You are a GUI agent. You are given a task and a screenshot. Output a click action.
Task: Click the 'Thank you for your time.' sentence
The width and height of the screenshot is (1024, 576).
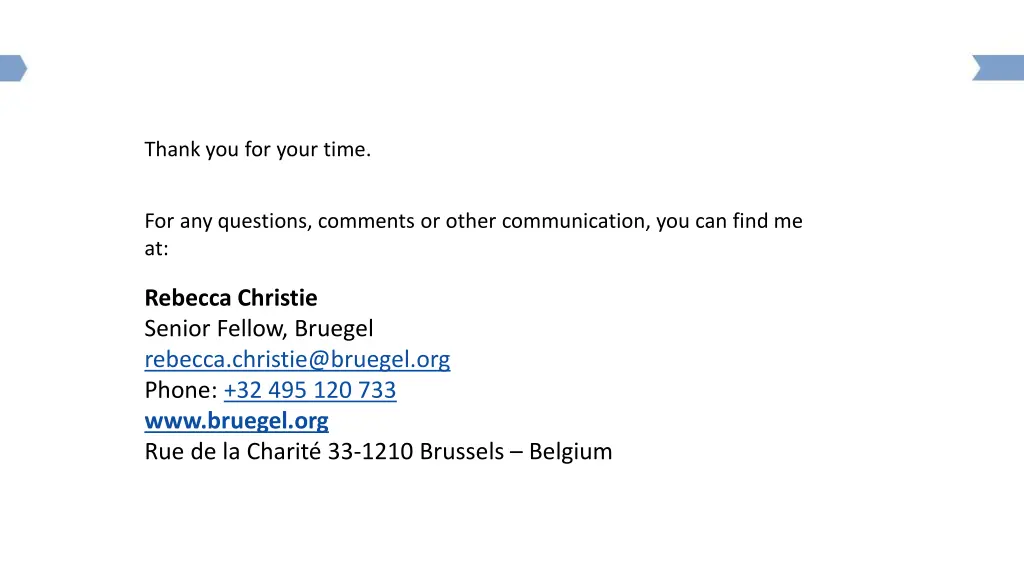click(x=257, y=150)
